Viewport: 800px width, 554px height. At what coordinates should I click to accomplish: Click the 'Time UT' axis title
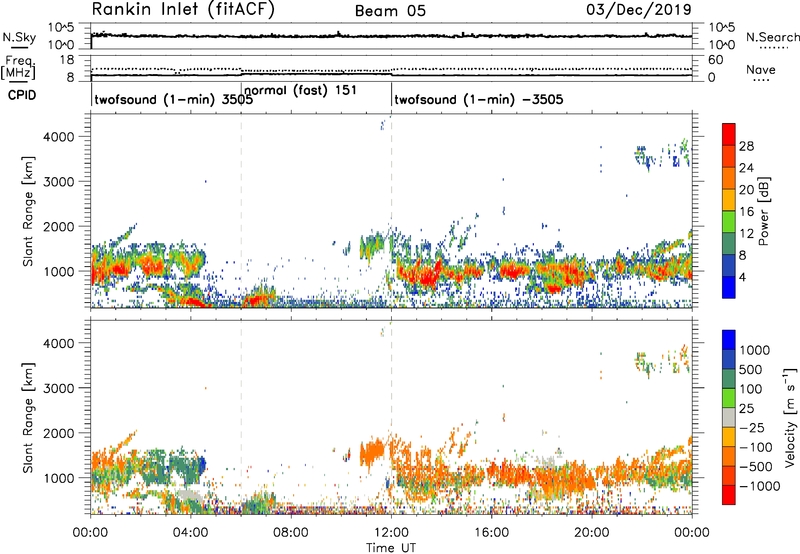[x=391, y=547]
